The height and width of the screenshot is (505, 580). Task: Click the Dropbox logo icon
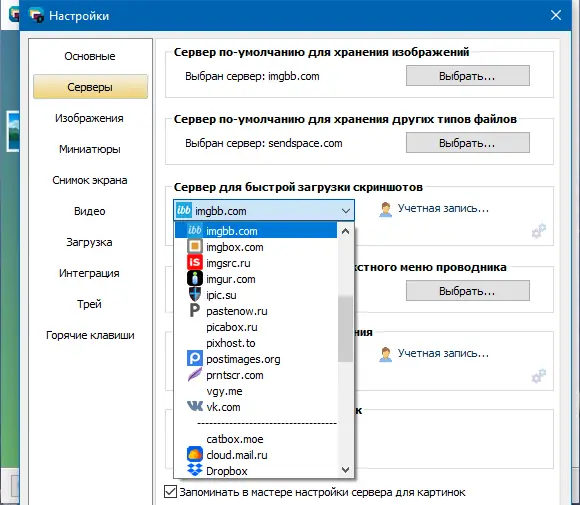[195, 470]
